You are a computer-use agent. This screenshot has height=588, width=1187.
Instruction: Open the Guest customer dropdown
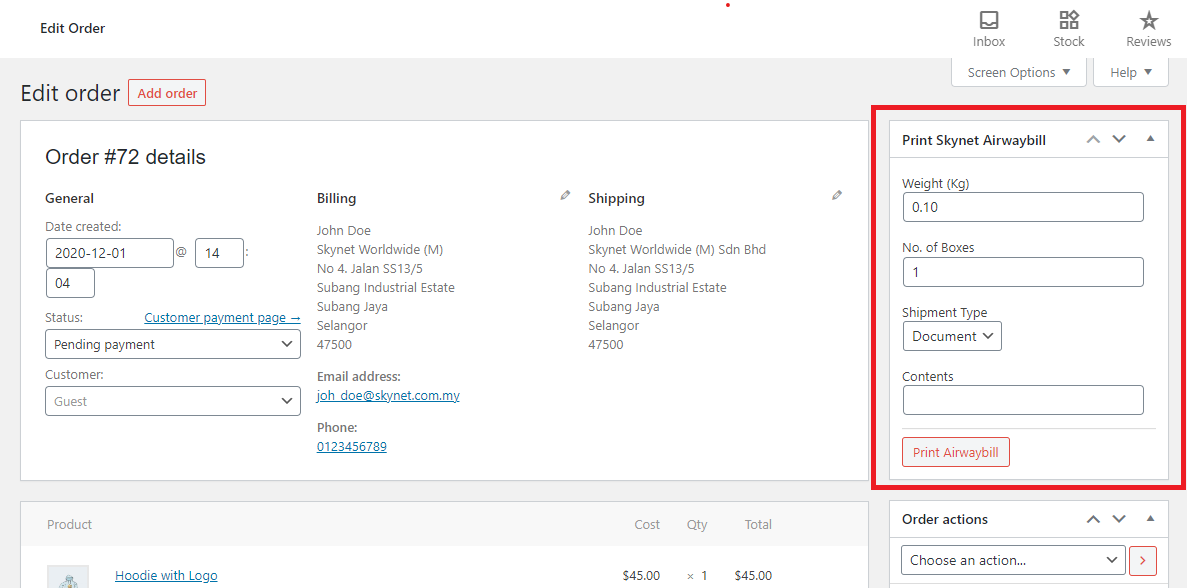coord(172,400)
